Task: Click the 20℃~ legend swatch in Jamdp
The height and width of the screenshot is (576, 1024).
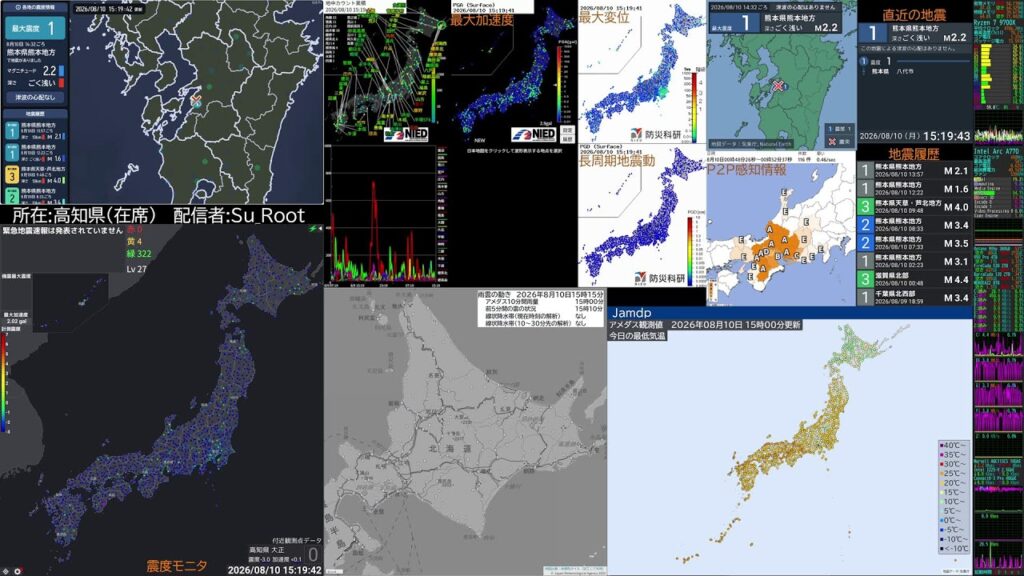Action: click(941, 483)
